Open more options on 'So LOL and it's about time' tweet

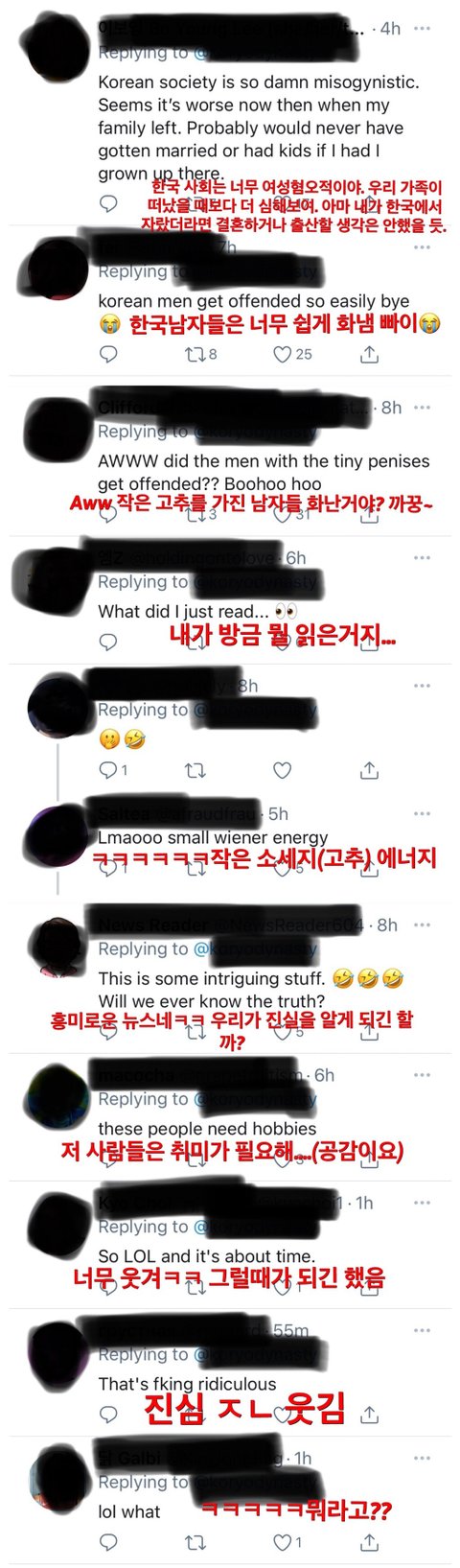click(x=422, y=1203)
